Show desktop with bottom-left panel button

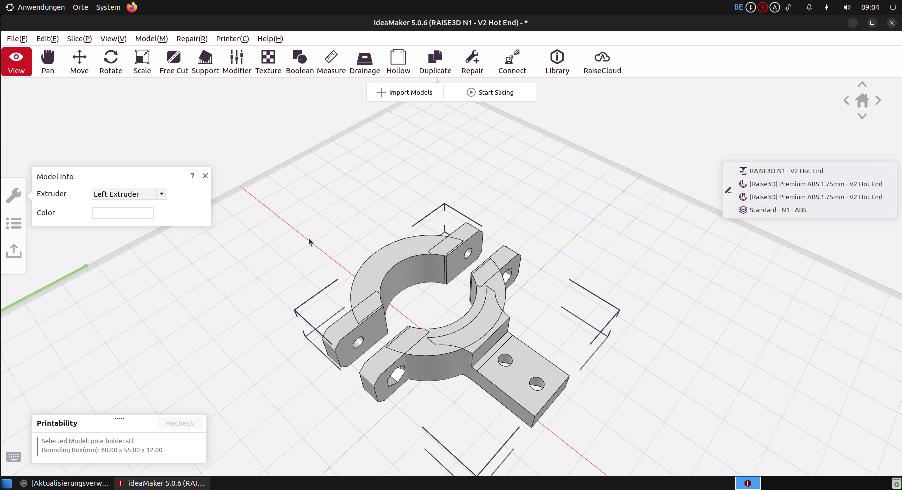[x=6, y=483]
